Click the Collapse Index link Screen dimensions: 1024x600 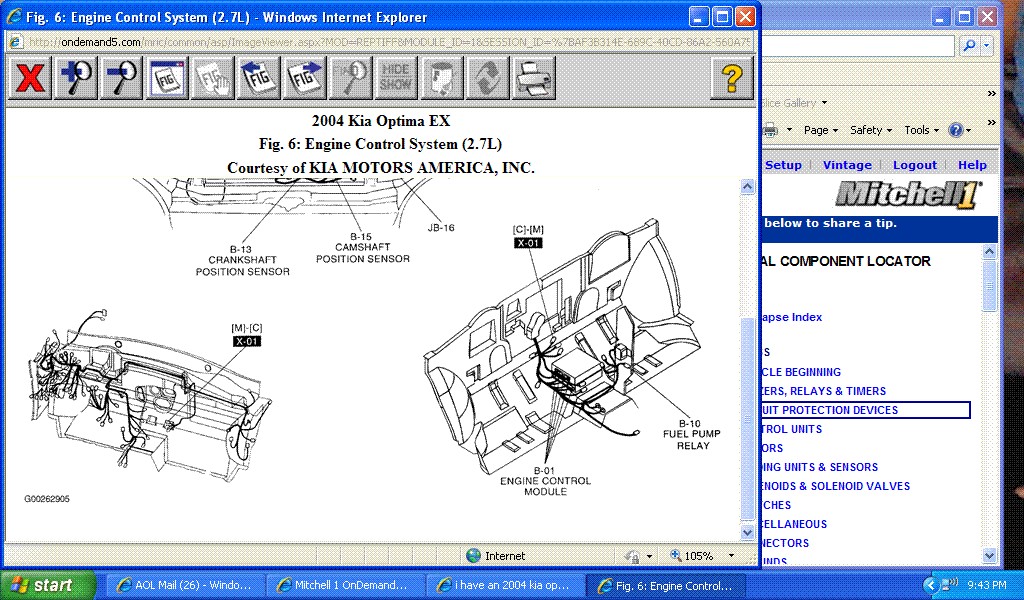pyautogui.click(x=792, y=317)
